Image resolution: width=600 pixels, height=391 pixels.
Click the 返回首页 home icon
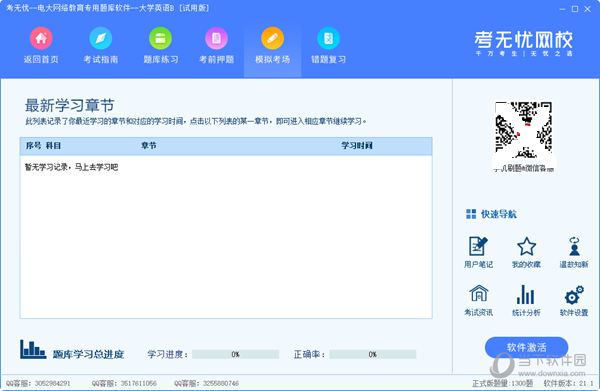(x=41, y=38)
